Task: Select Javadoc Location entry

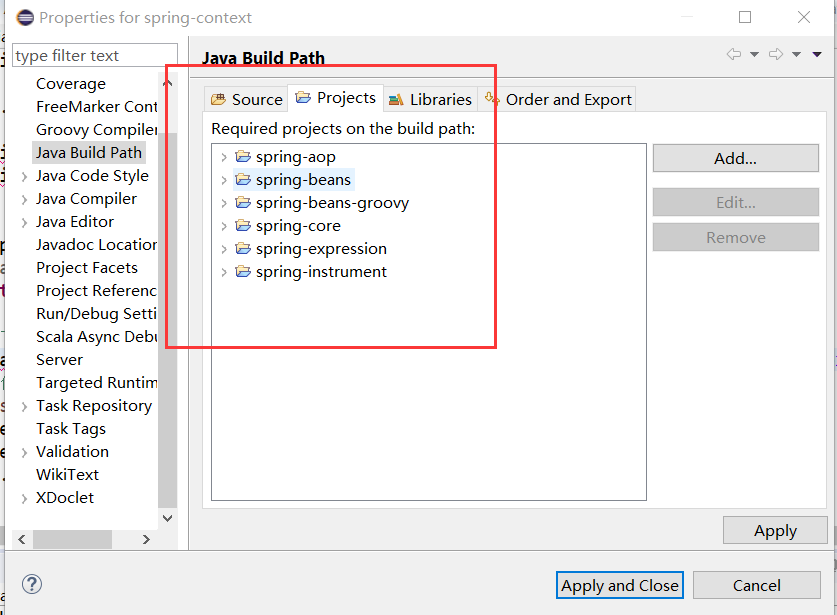Action: click(96, 245)
